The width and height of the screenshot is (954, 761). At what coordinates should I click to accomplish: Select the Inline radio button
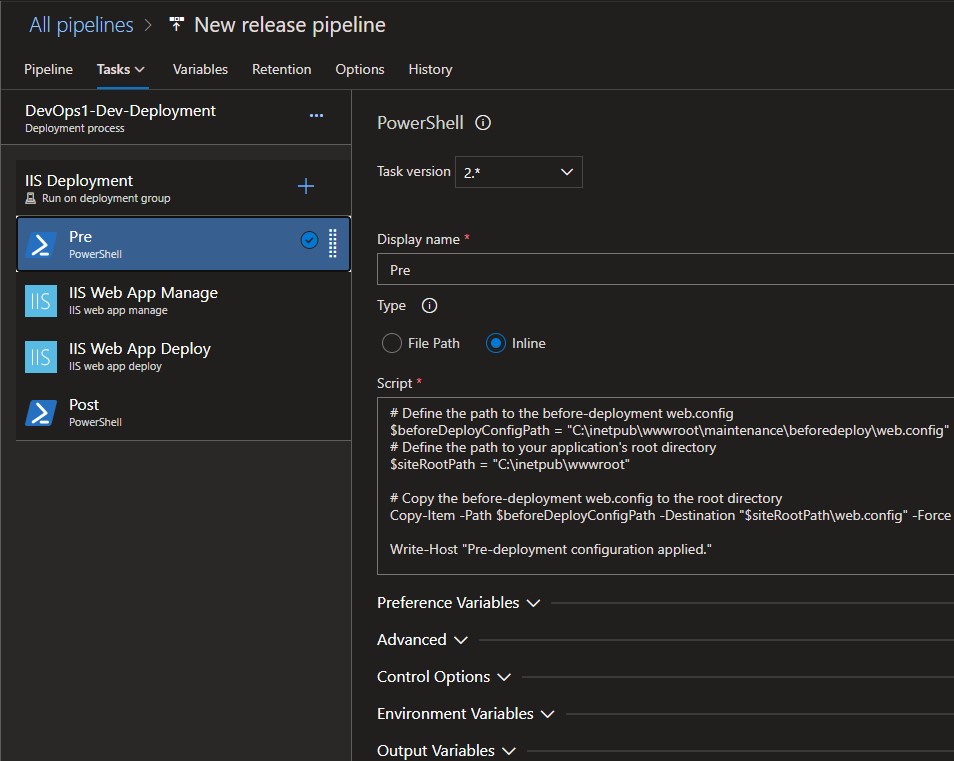pyautogui.click(x=496, y=343)
